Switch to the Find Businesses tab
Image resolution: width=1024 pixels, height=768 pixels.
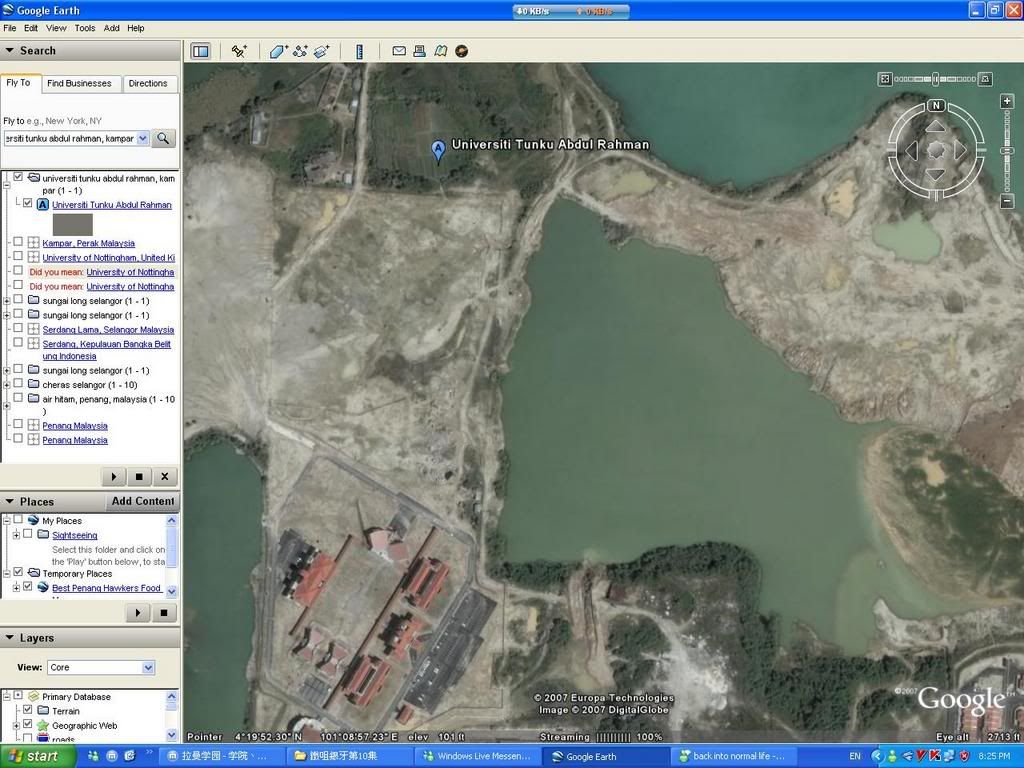coord(79,84)
